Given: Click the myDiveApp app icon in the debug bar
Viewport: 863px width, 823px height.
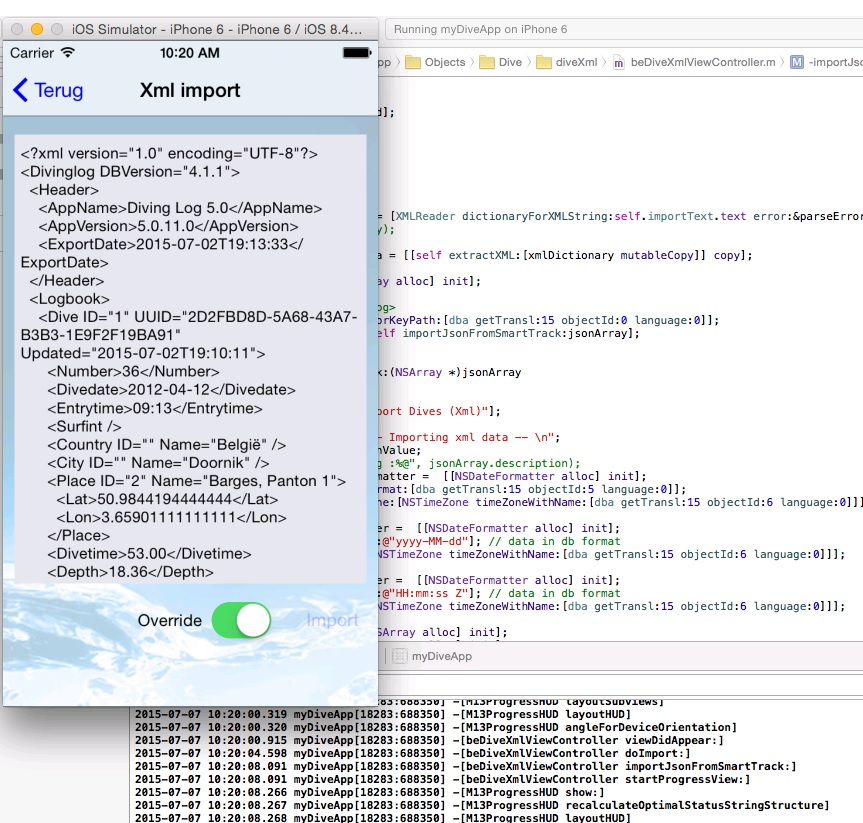Looking at the screenshot, I should (x=400, y=656).
